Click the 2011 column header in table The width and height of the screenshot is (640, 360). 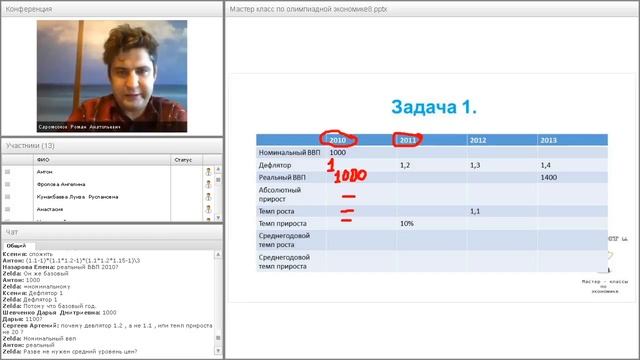pyautogui.click(x=407, y=140)
